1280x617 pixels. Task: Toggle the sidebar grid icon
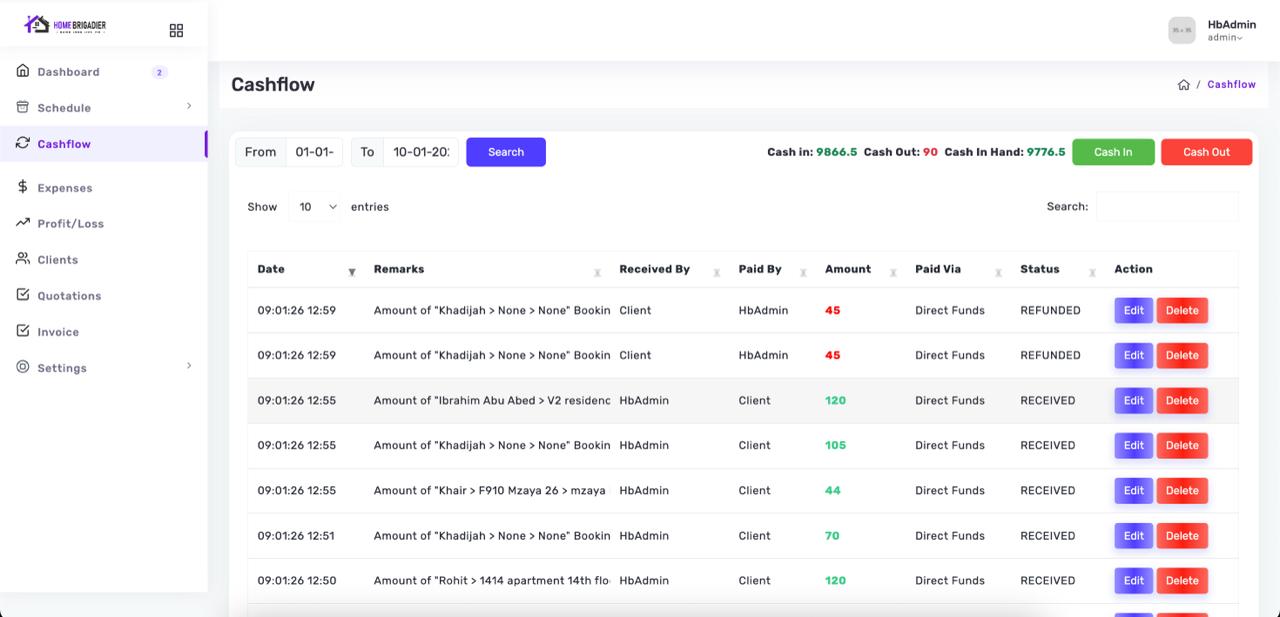(x=176, y=31)
